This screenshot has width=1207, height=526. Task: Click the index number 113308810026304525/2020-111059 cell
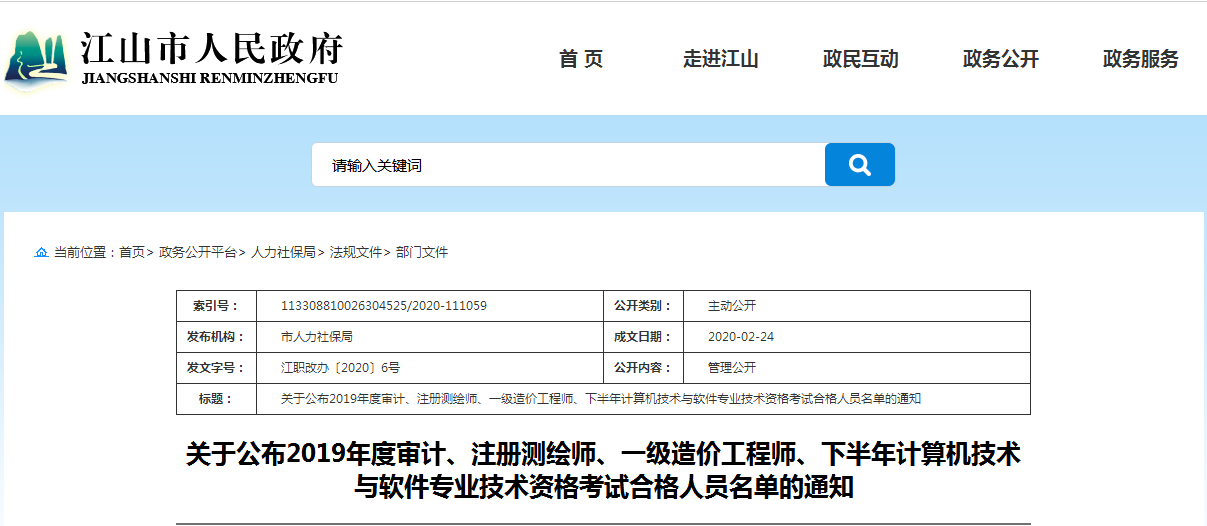coord(428,306)
